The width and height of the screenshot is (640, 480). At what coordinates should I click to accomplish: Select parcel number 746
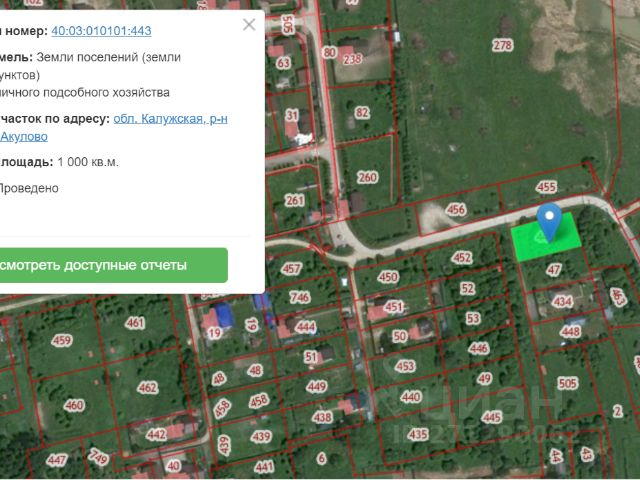[299, 297]
